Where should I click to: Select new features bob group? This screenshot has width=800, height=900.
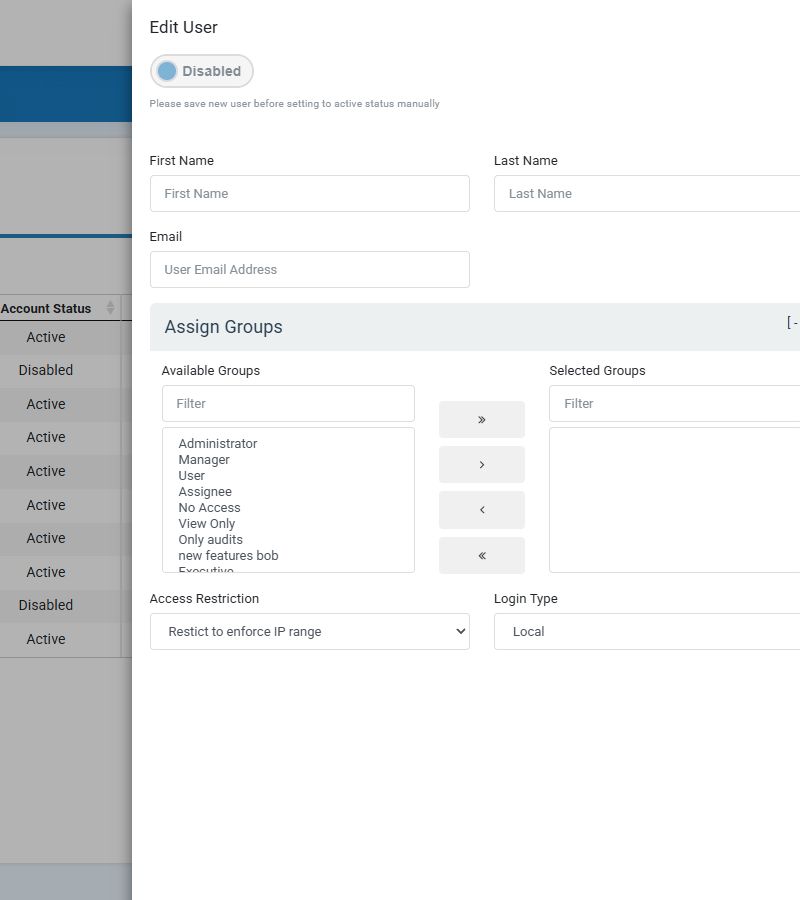[x=228, y=556]
